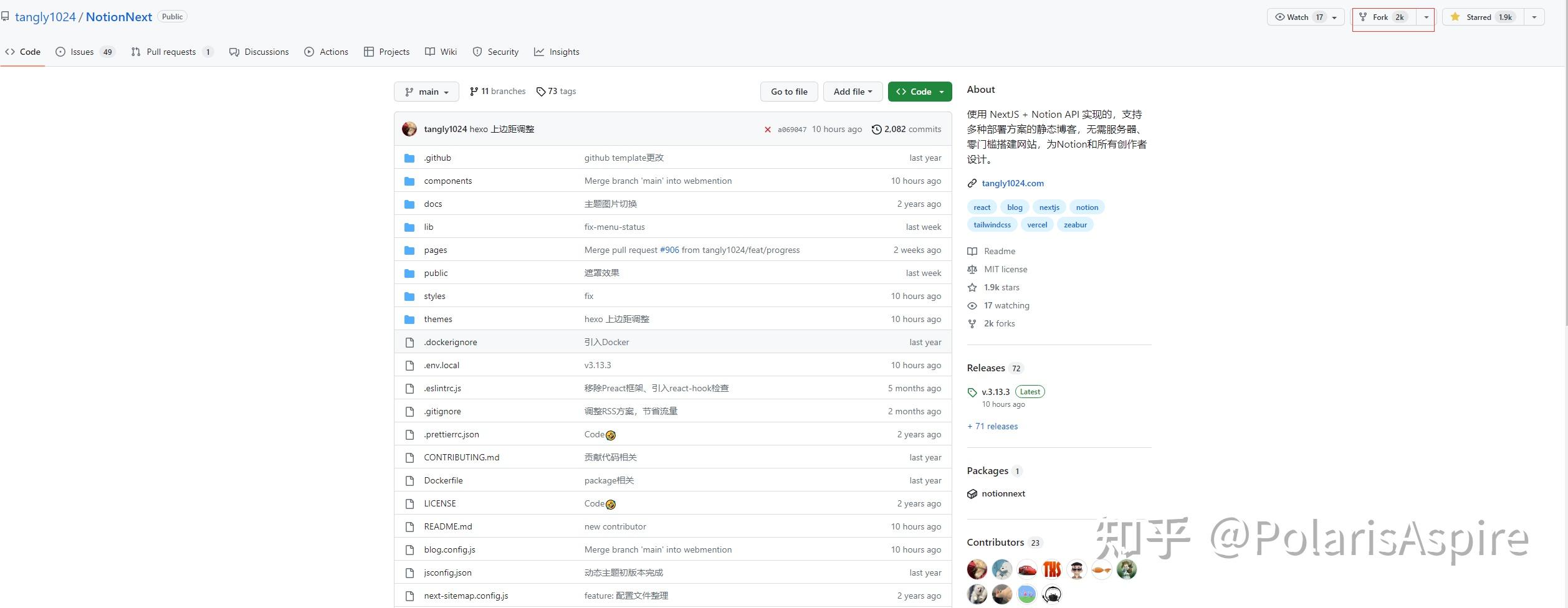
Task: Click the .env.local file icon
Action: (409, 366)
